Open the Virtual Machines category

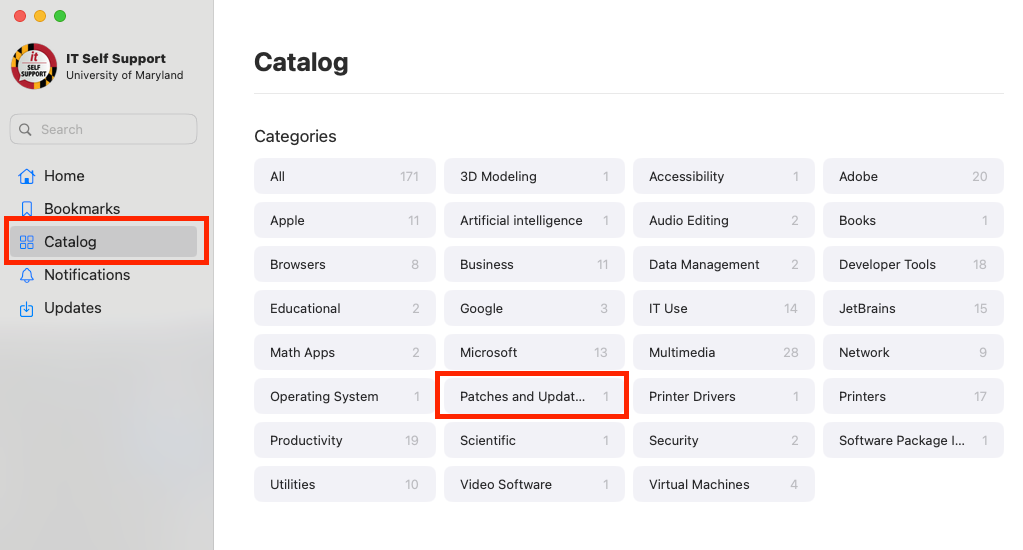pos(723,484)
